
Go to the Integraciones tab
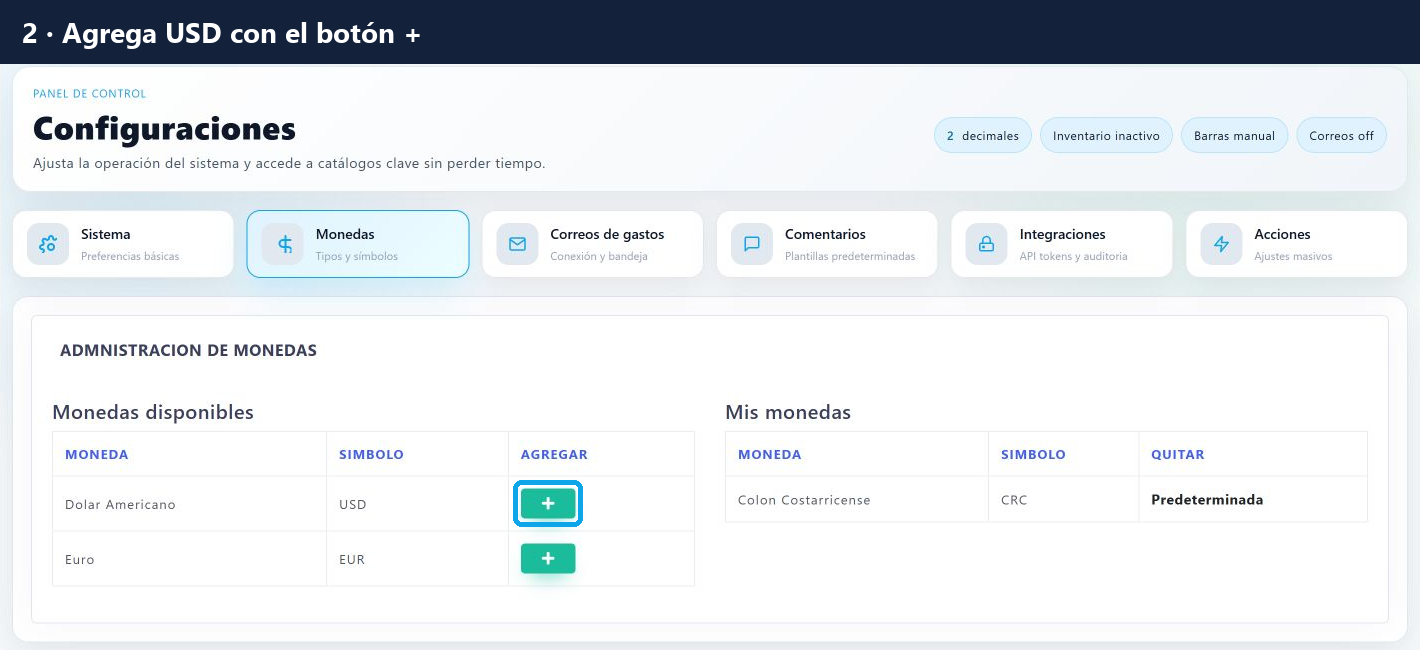click(x=1062, y=244)
